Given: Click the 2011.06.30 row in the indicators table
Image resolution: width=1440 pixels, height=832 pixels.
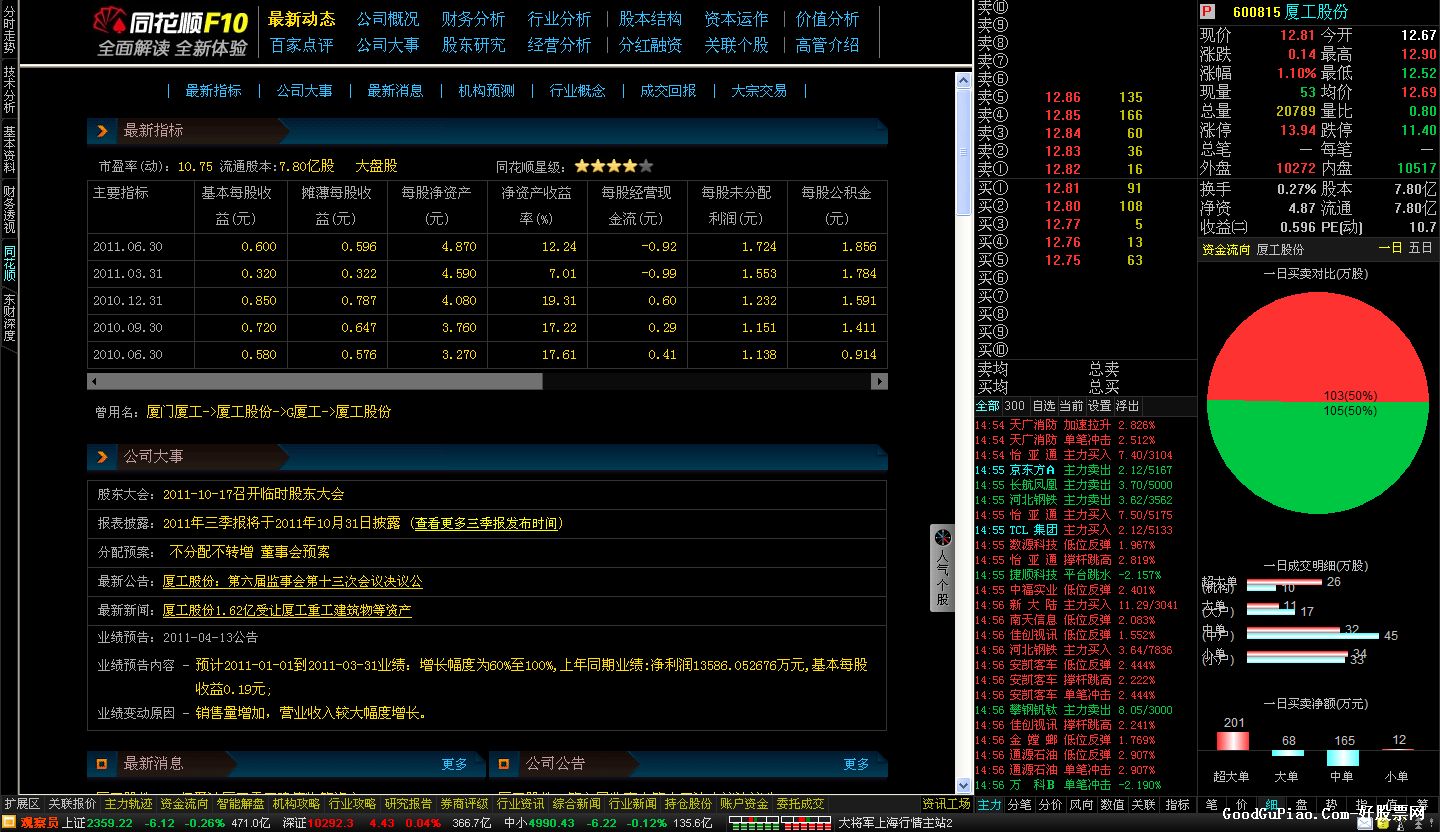Looking at the screenshot, I should pos(487,247).
